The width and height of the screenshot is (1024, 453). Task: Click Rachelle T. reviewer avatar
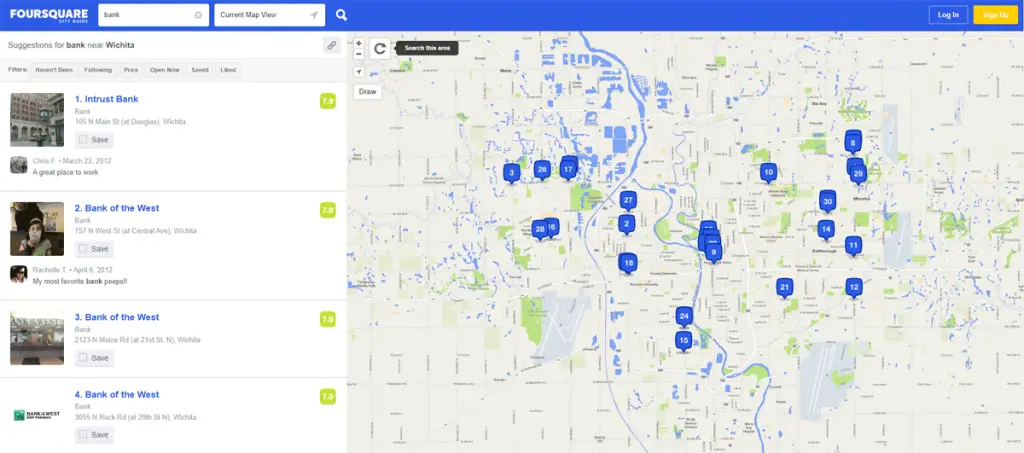click(19, 274)
